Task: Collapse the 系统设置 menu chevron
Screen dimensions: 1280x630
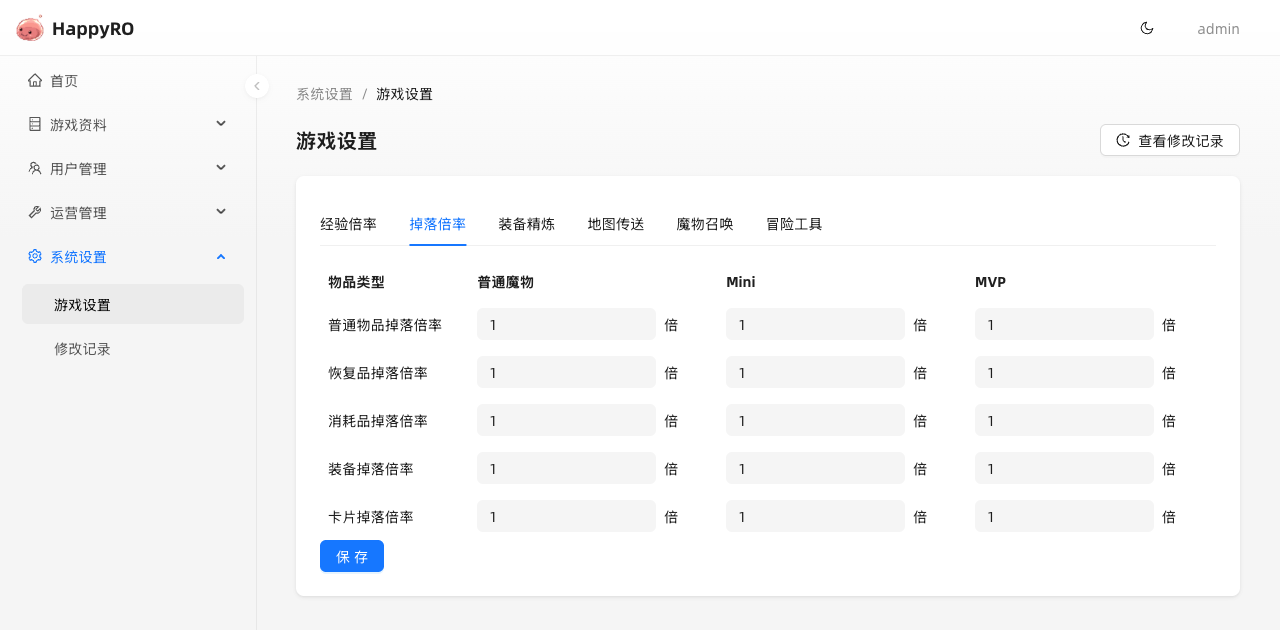Action: [x=221, y=256]
